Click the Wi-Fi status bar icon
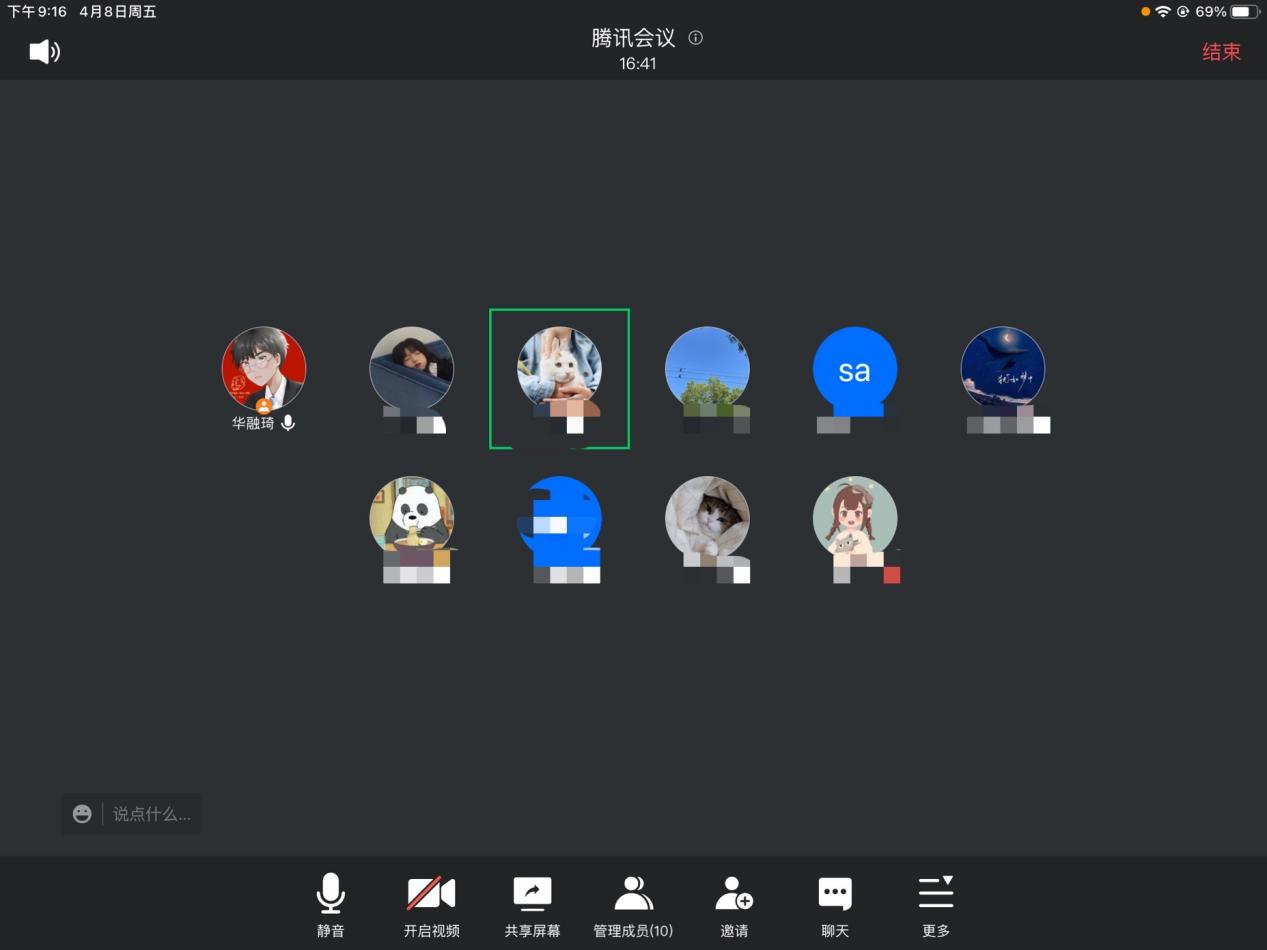This screenshot has height=950, width=1267. [x=1163, y=12]
